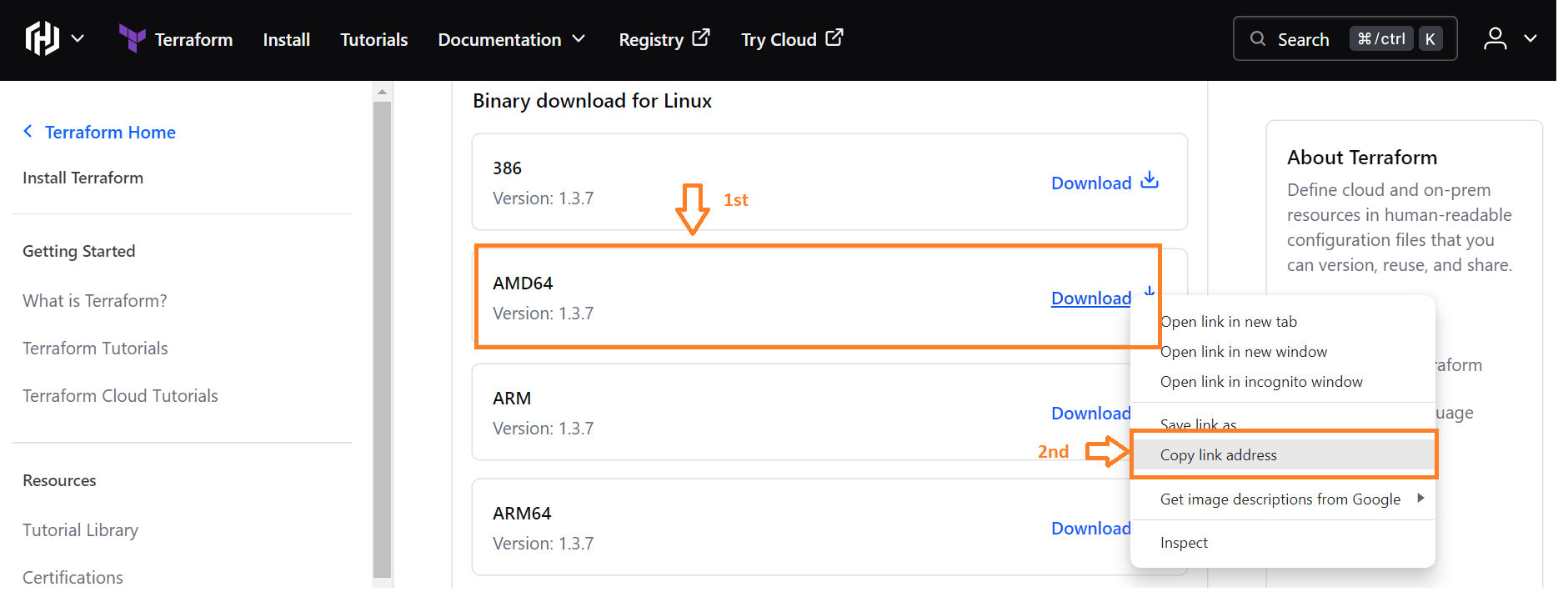Click the back chevron beside Terraform Home
Screen dimensions: 1568x592
[28, 131]
